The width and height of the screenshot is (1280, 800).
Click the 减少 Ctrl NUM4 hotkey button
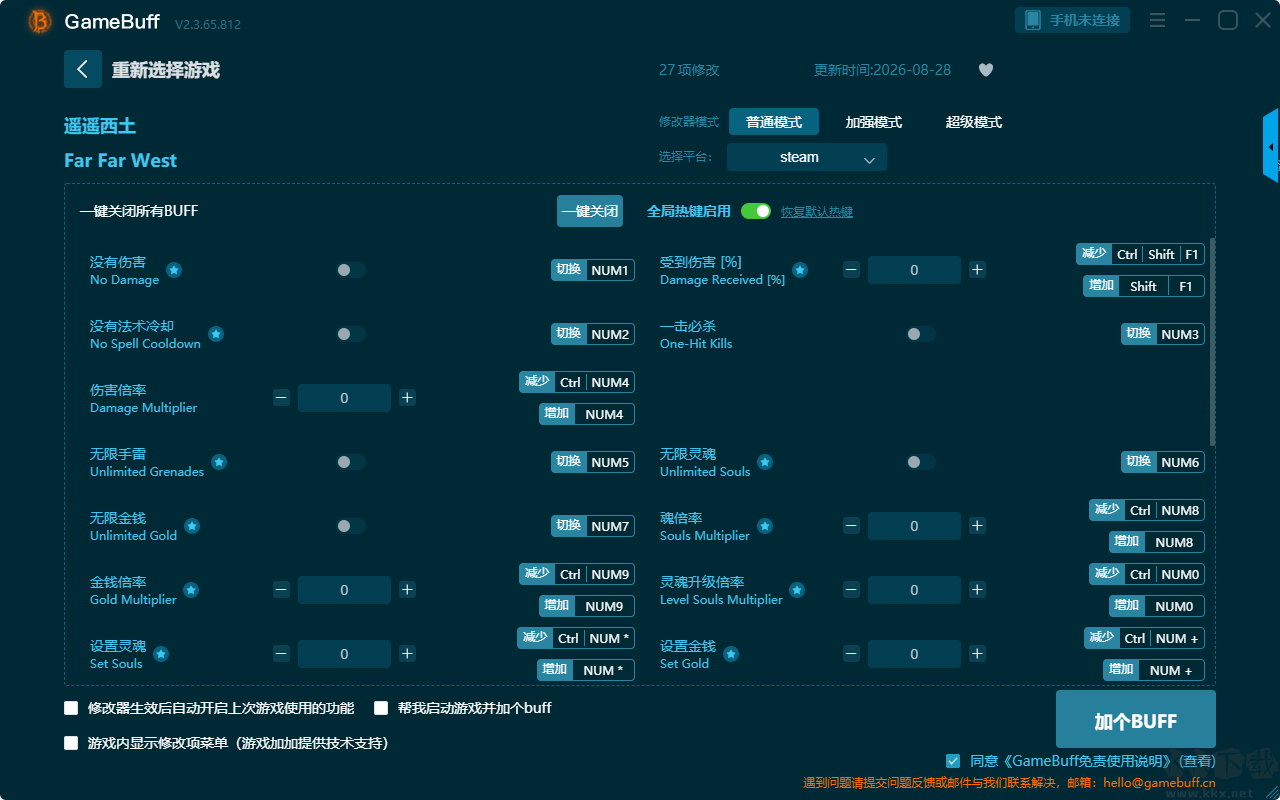[577, 382]
